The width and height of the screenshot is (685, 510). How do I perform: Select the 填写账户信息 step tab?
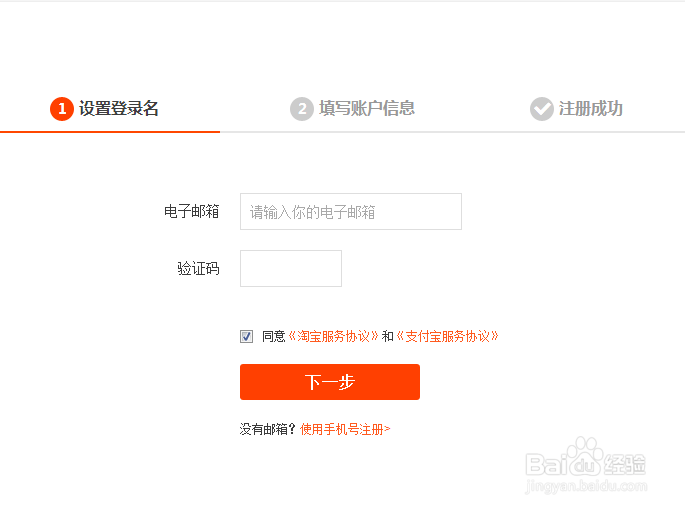point(366,109)
